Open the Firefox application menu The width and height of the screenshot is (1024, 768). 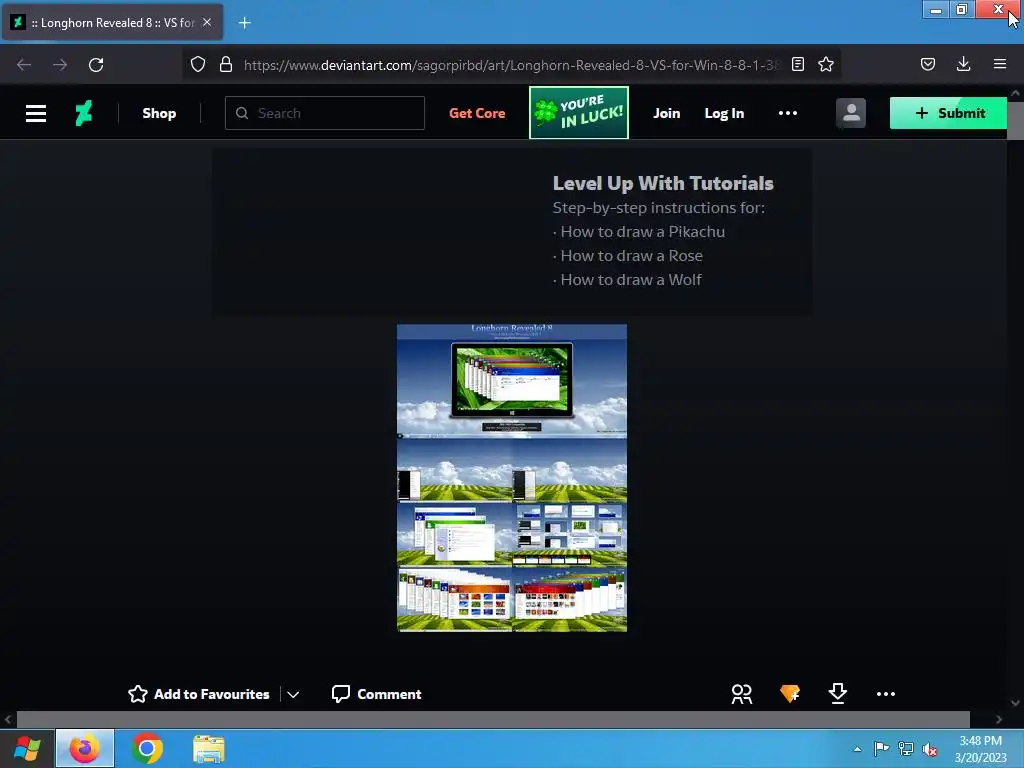click(999, 65)
